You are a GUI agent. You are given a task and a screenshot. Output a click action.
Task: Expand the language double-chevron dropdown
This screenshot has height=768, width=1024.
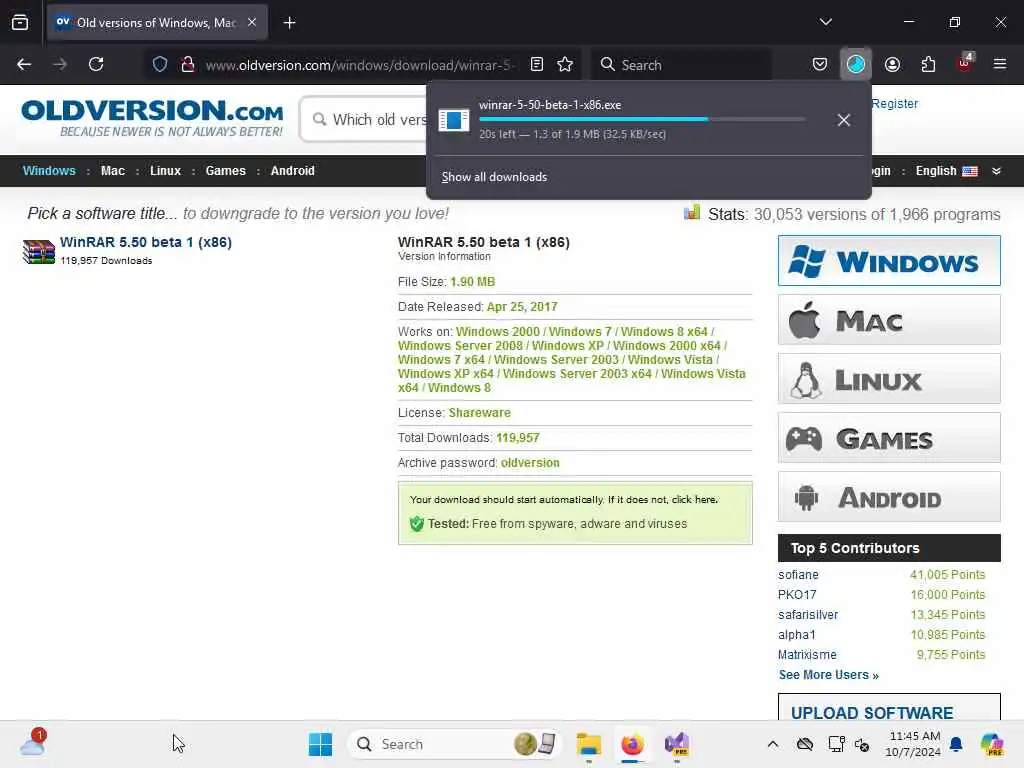pos(996,171)
